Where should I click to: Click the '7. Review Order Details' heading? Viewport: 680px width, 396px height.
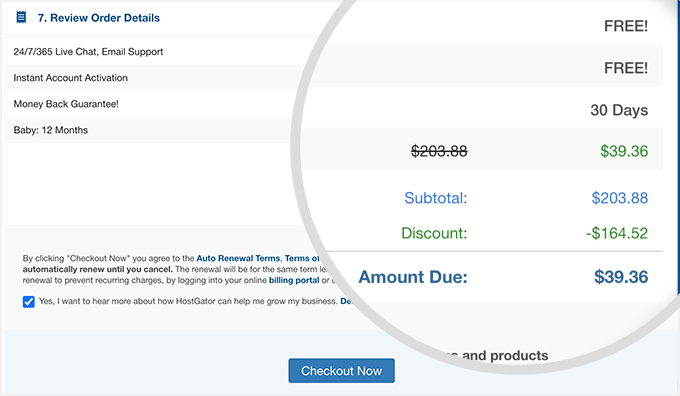(x=98, y=18)
